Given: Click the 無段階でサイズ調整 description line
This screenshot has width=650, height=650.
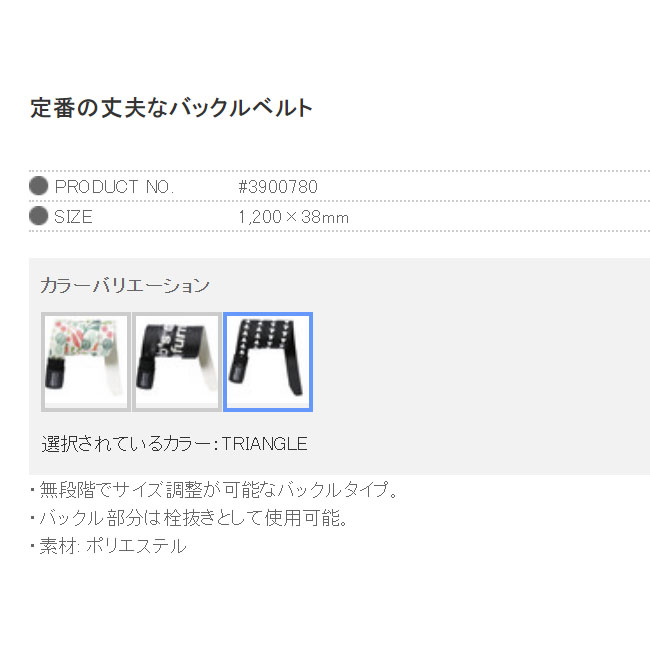Looking at the screenshot, I should coord(218,490).
